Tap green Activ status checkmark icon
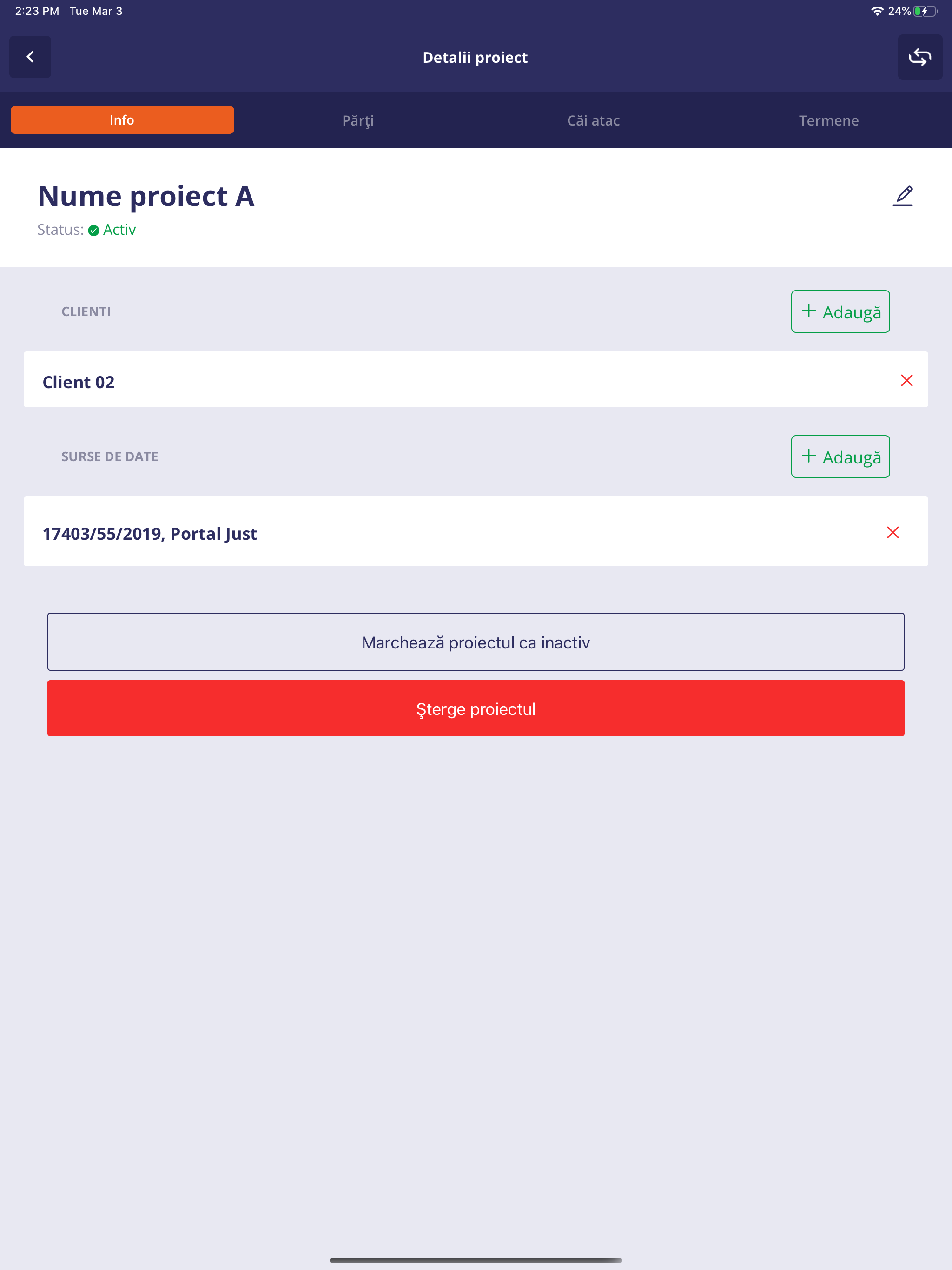This screenshot has height=1270, width=952. click(x=93, y=230)
